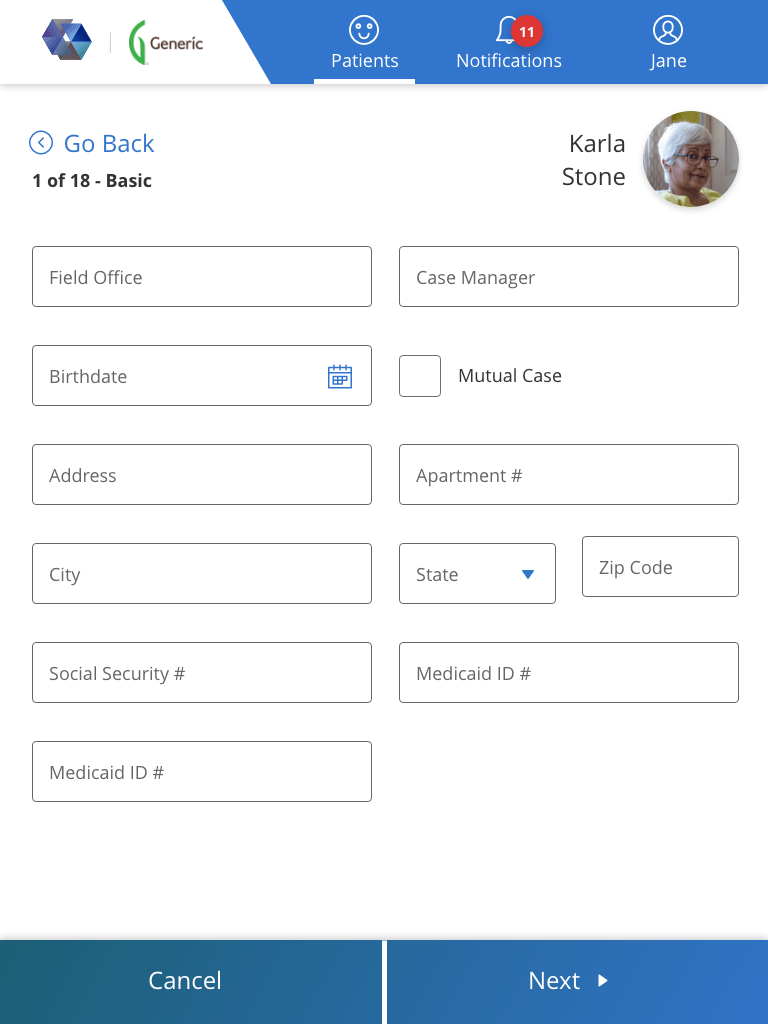The height and width of the screenshot is (1024, 768).
Task: Click the Medicaid ID # field below Social Security
Action: (x=202, y=771)
